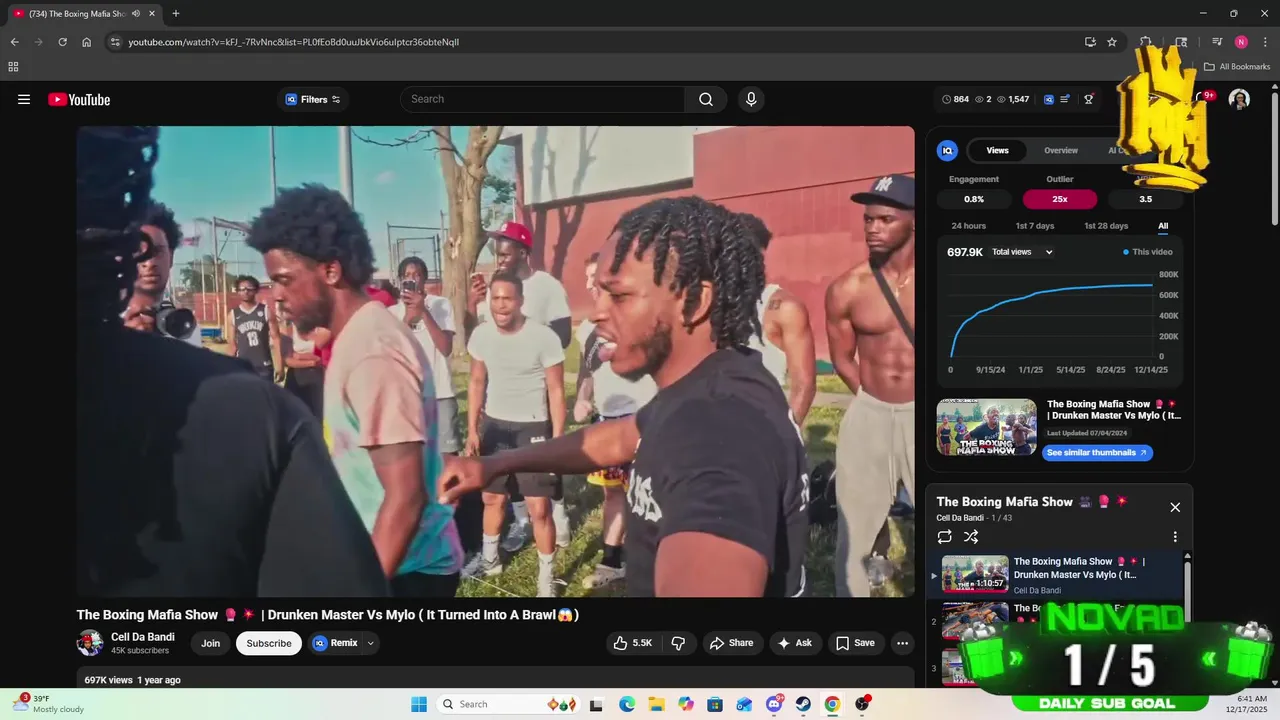The height and width of the screenshot is (720, 1280).
Task: Select the 24 hours time range
Action: coord(968,226)
